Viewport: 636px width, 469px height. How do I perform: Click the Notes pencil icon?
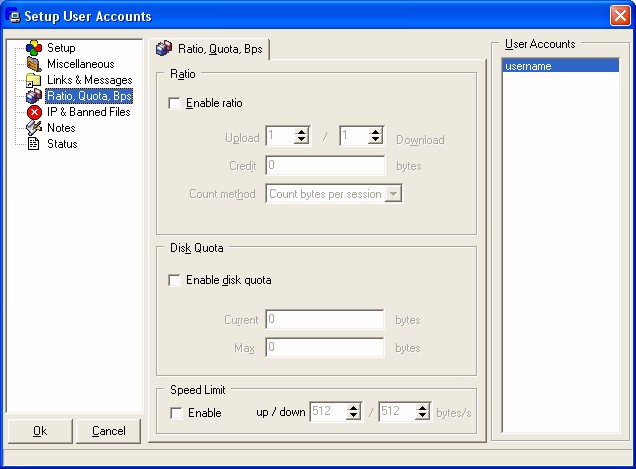tap(34, 128)
